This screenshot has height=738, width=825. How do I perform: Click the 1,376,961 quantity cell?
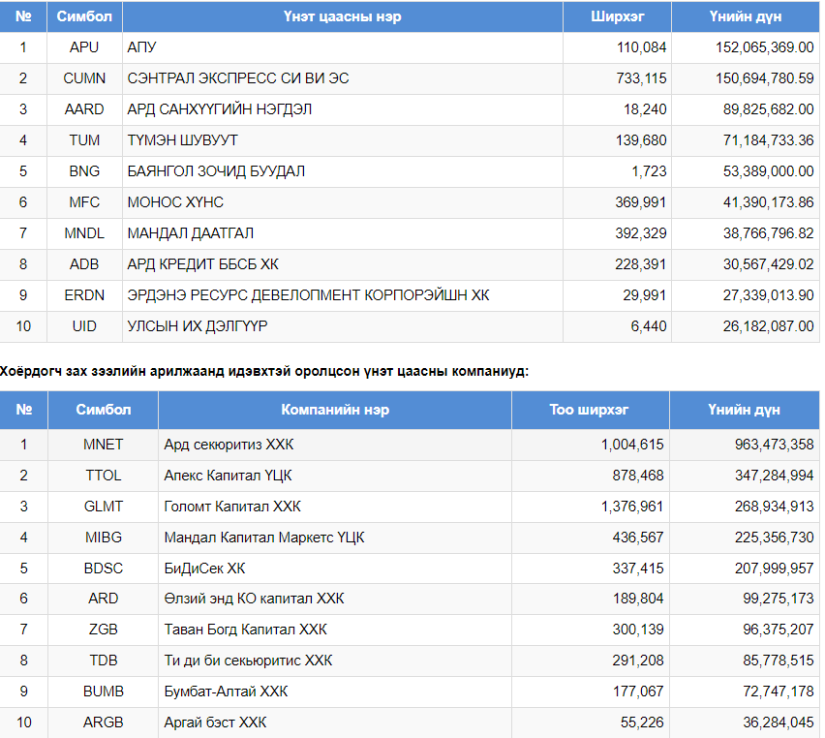coord(590,507)
